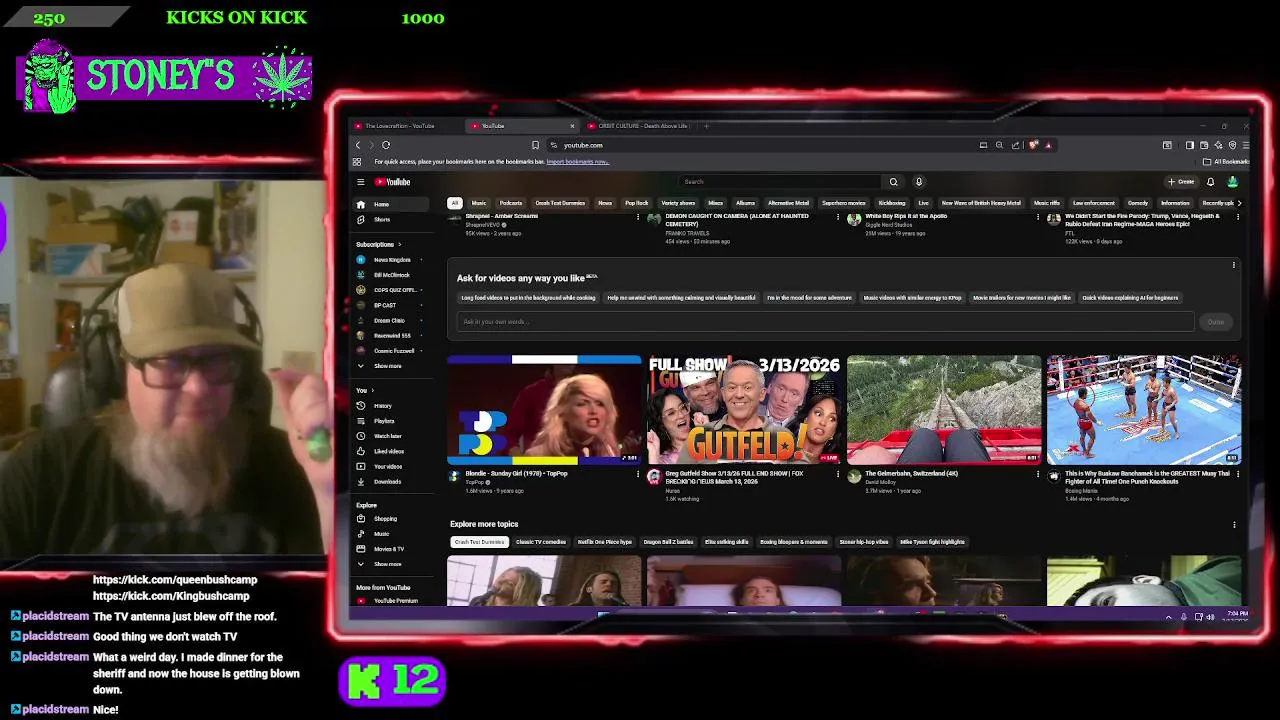Select the All filter chip
The width and height of the screenshot is (1280, 720).
click(454, 203)
